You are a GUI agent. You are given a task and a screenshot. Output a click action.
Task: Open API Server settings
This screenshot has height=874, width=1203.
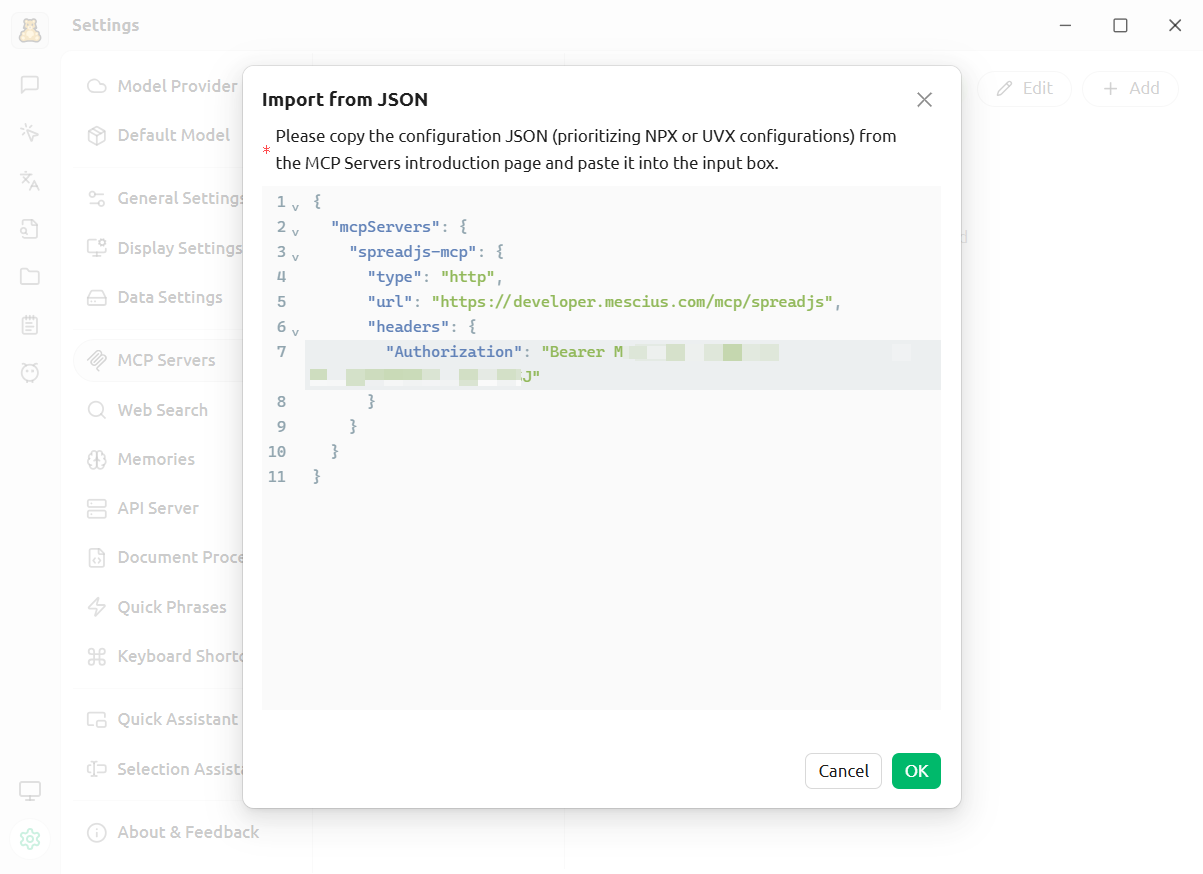pyautogui.click(x=160, y=508)
